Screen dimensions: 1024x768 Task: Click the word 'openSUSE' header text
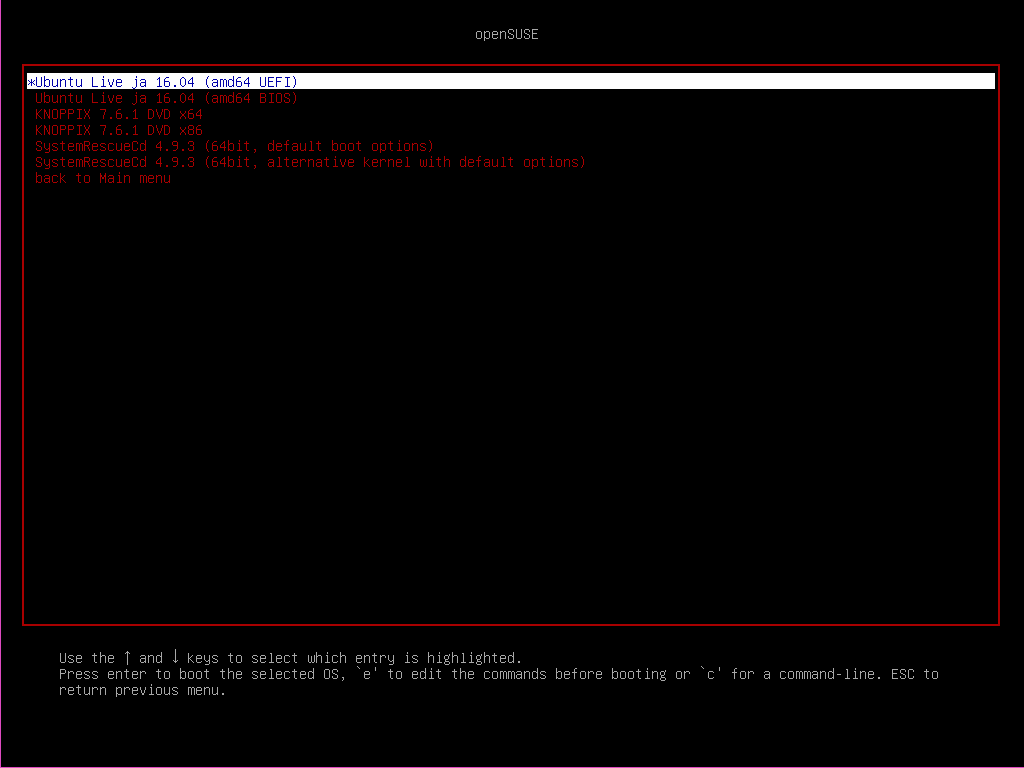coord(507,33)
